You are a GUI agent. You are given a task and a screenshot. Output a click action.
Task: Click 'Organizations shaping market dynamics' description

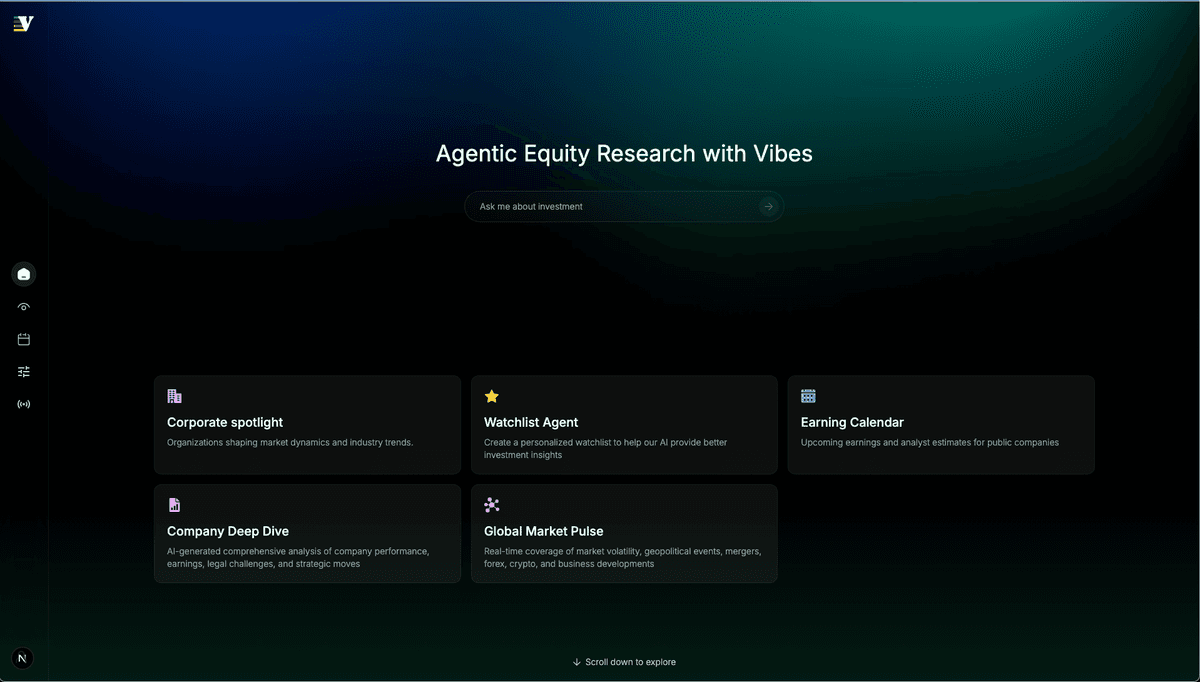[290, 442]
